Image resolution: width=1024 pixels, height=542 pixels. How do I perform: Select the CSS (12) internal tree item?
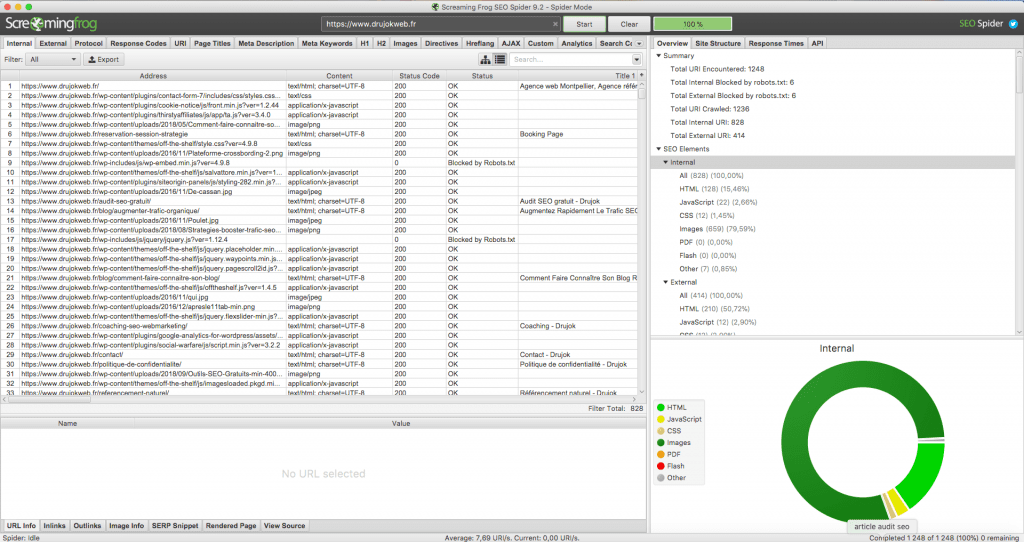[707, 215]
